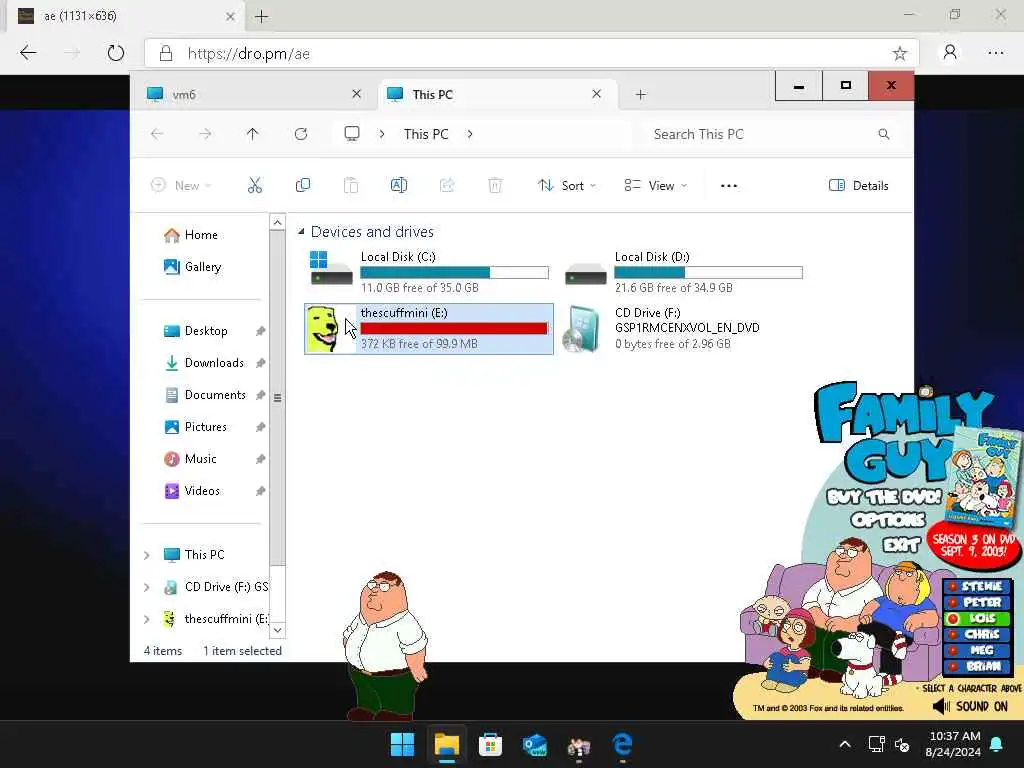Go back in the browser
1024x768 pixels.
click(x=28, y=53)
